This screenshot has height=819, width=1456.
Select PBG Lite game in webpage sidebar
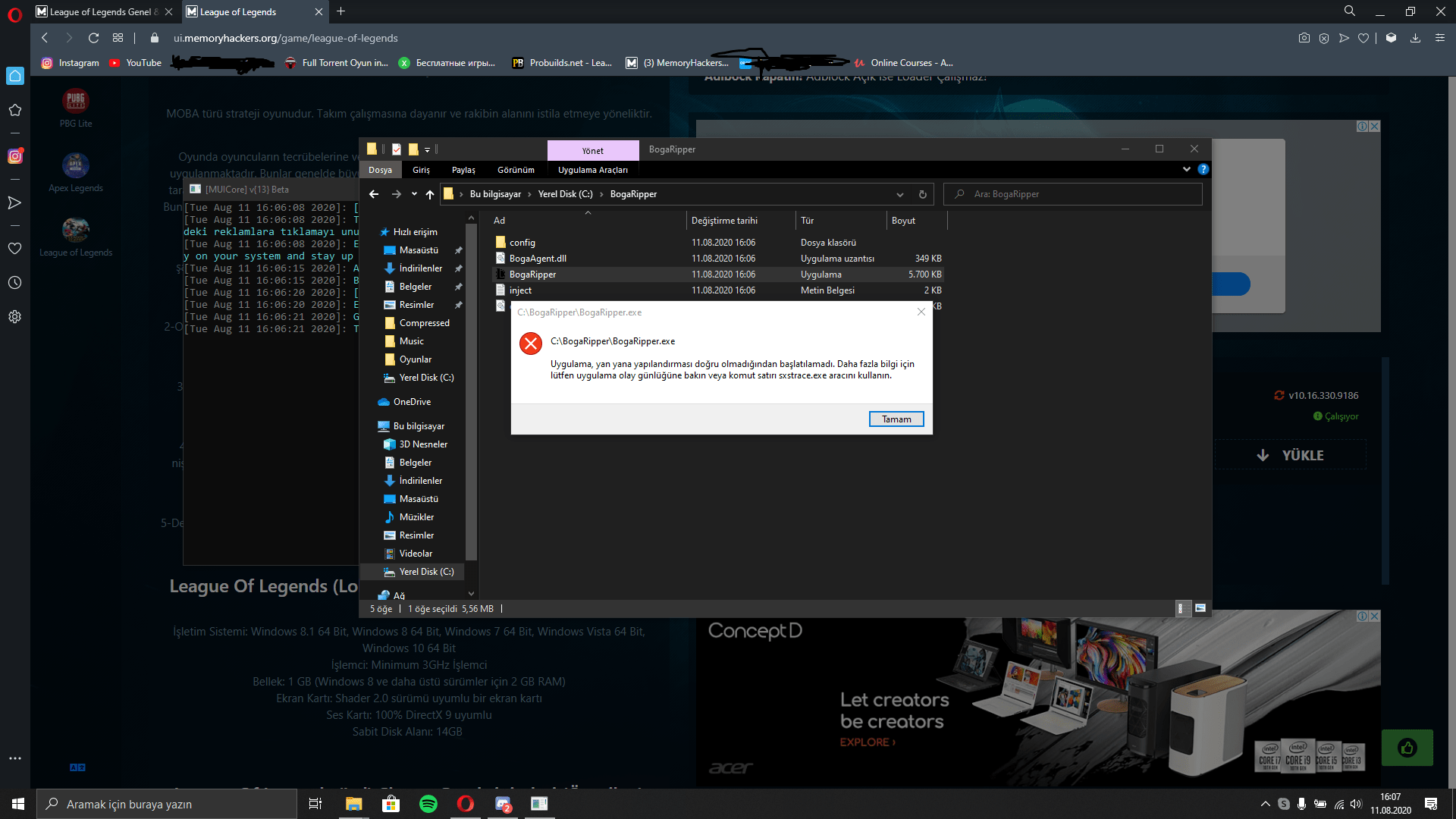click(76, 108)
